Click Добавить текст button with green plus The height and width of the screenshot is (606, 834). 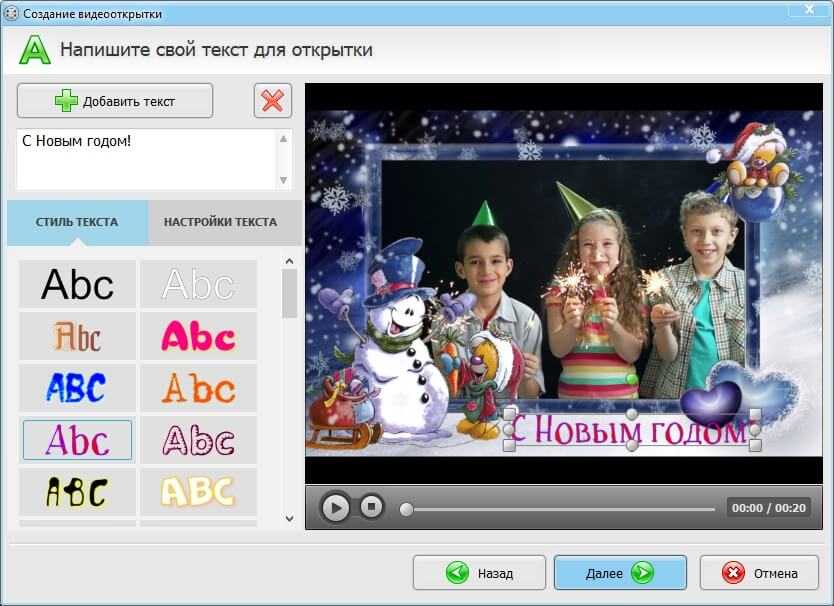pos(115,101)
